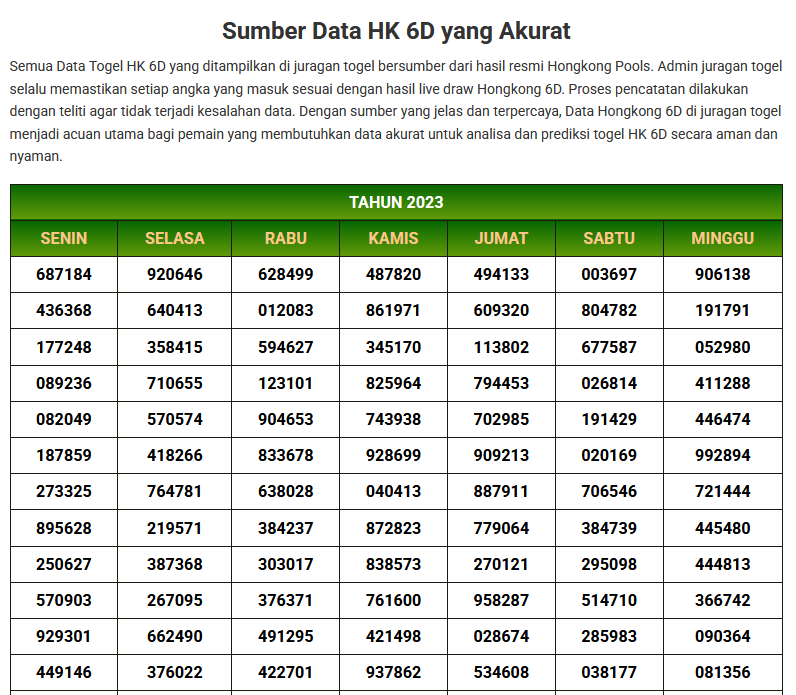The width and height of the screenshot is (796, 695).
Task: Click the cell with number 081356
Action: click(x=723, y=672)
